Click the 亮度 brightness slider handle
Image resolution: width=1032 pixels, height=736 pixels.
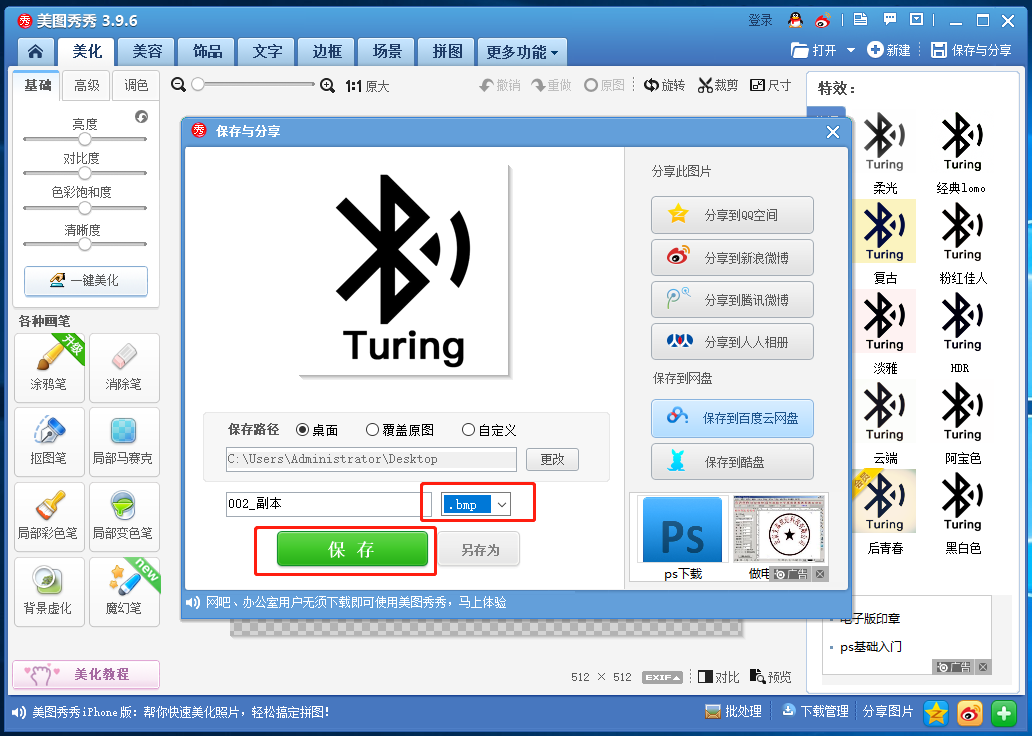coord(84,139)
